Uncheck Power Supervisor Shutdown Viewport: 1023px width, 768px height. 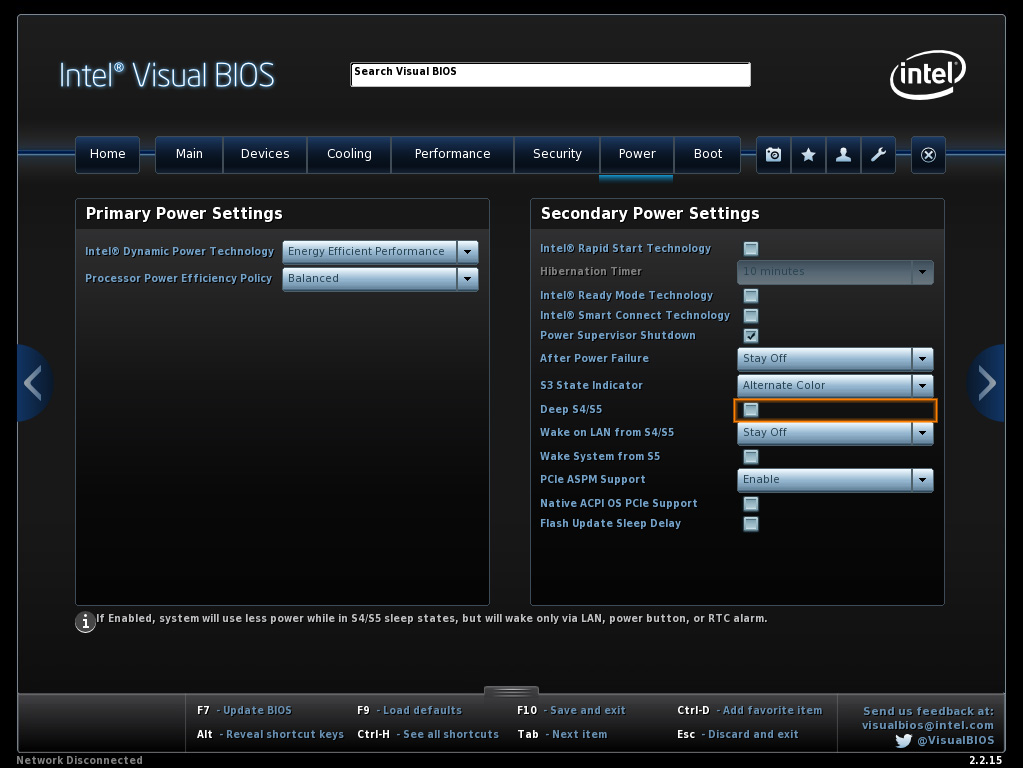click(x=751, y=336)
